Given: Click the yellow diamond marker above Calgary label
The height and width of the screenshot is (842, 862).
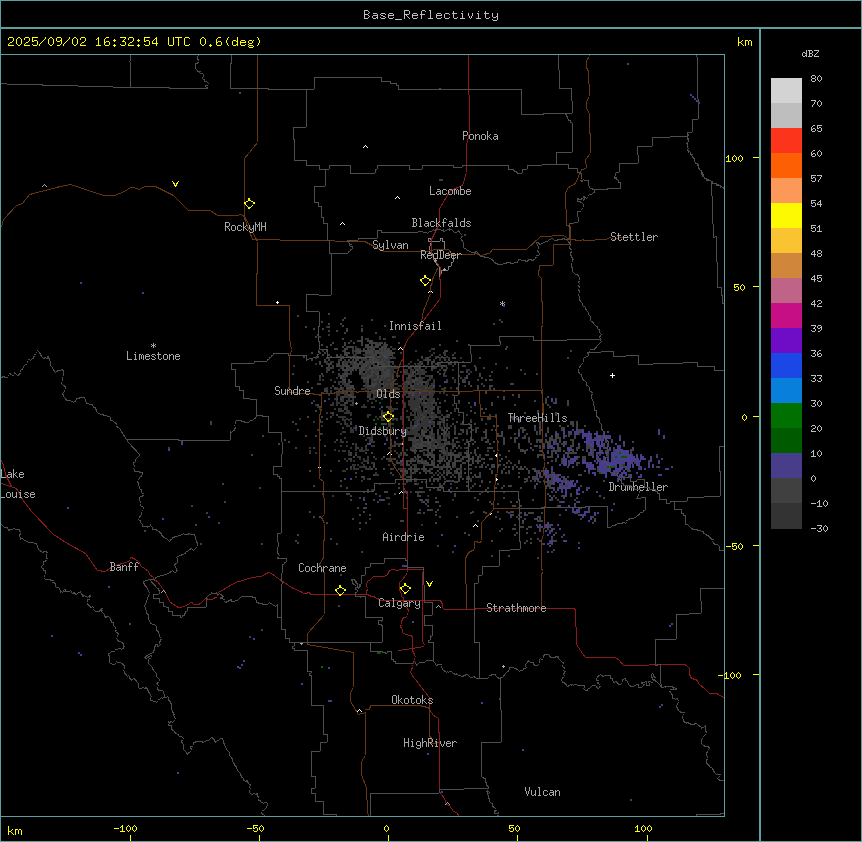Looking at the screenshot, I should [405, 589].
